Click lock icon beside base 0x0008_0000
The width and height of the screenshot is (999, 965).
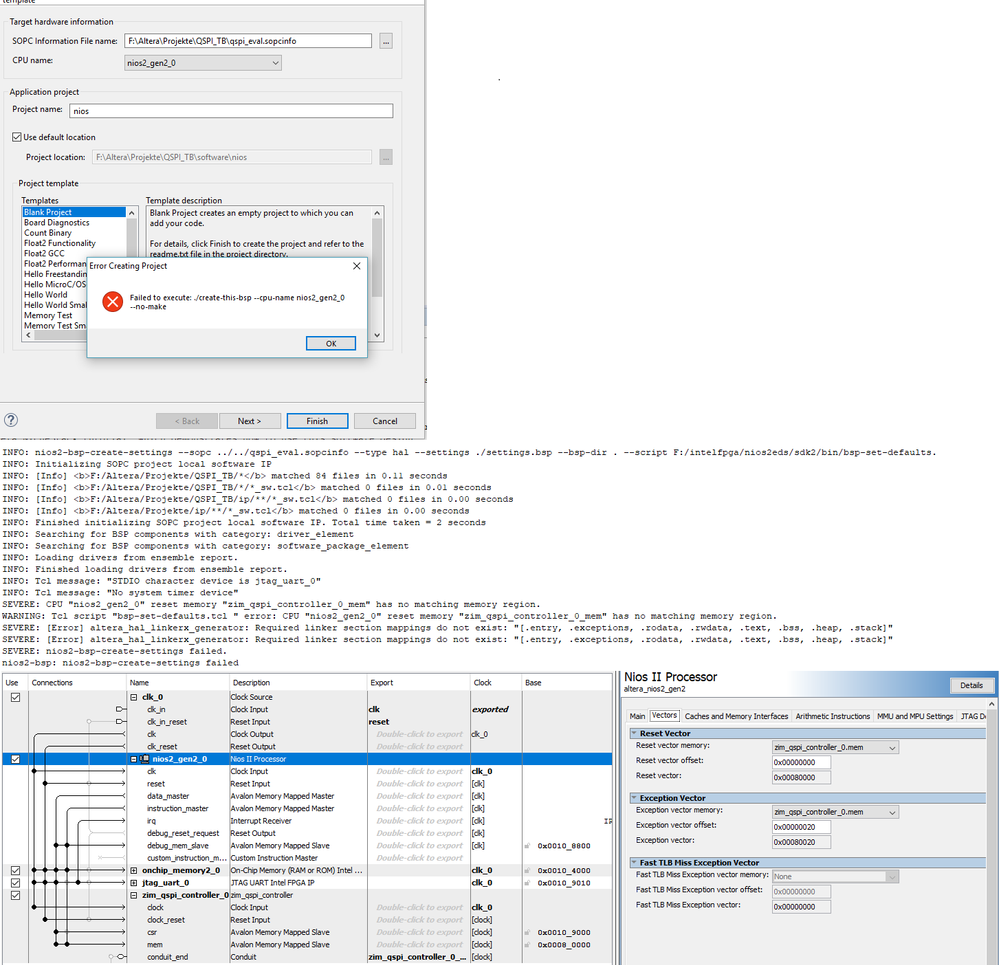click(528, 945)
